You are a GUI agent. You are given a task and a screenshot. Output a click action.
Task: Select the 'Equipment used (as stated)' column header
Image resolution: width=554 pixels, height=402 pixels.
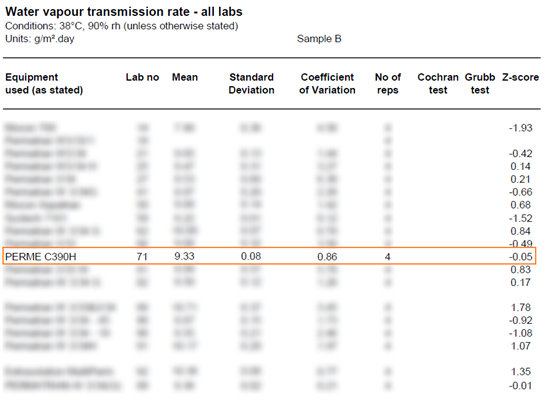tap(44, 83)
